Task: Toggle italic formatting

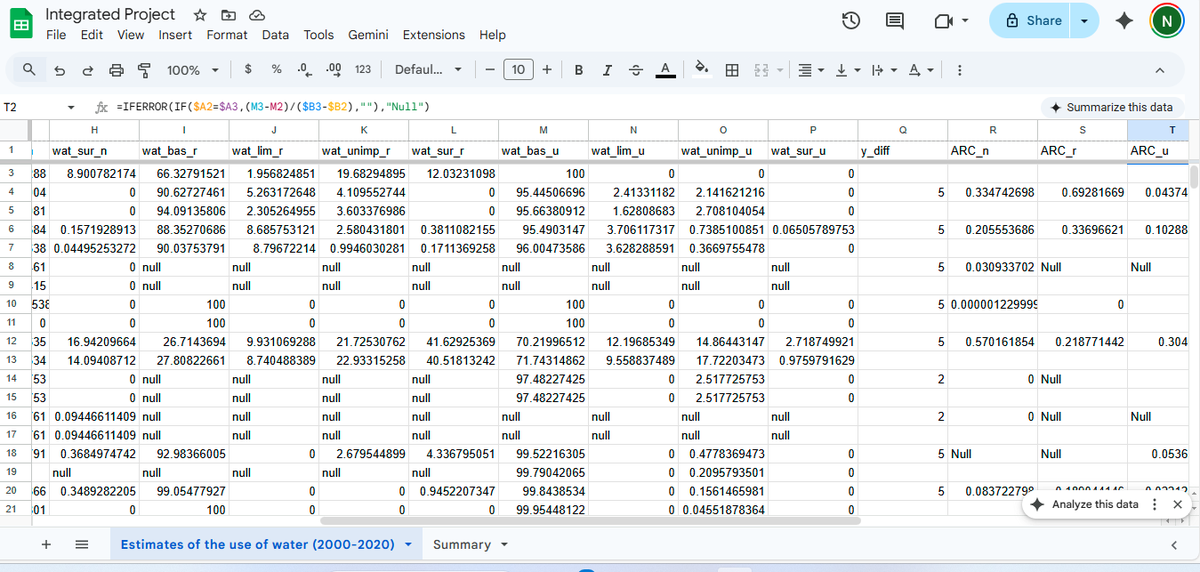Action: pos(607,70)
